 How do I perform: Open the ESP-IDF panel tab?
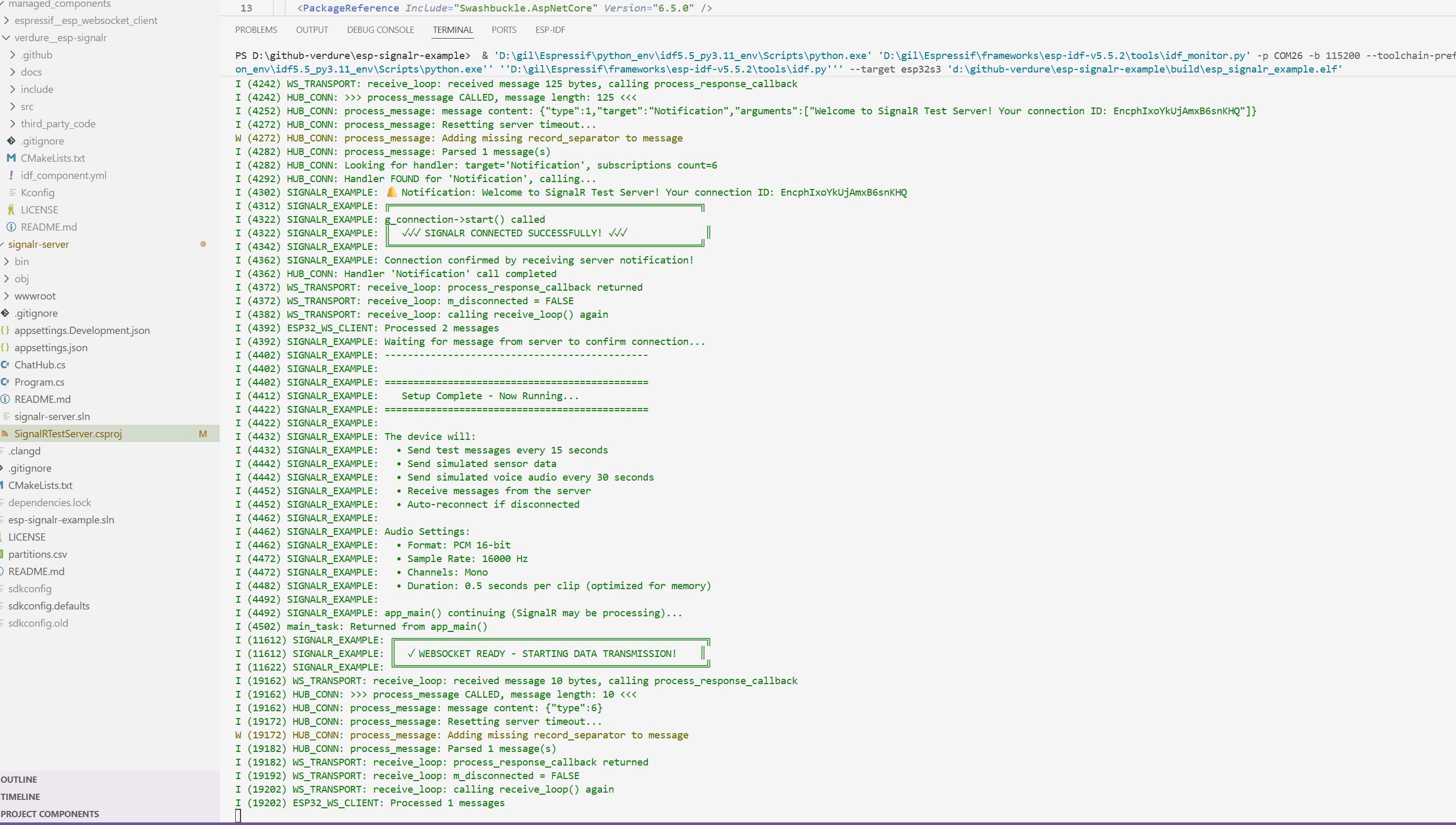550,29
